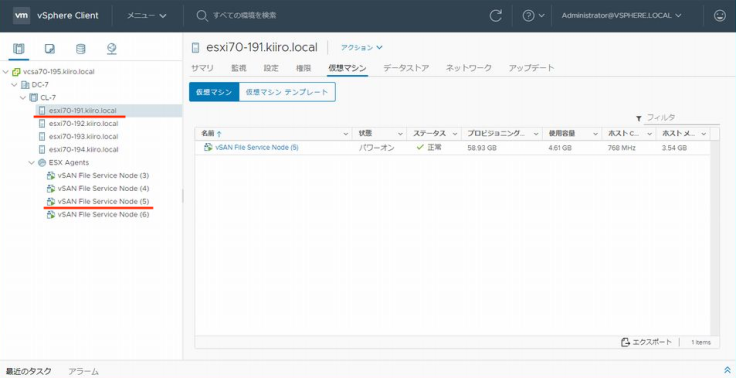
Task: Switch to the データストア tab
Action: pos(406,68)
